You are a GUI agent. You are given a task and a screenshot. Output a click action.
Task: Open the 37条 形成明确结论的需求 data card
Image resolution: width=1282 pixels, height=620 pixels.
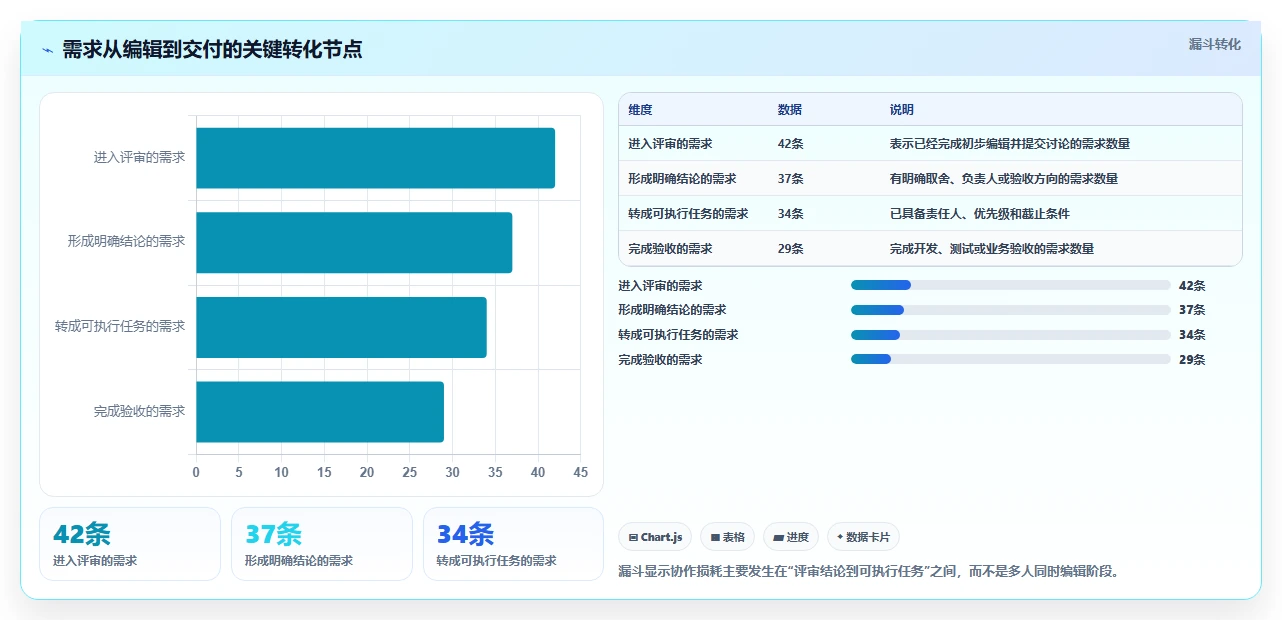point(322,544)
